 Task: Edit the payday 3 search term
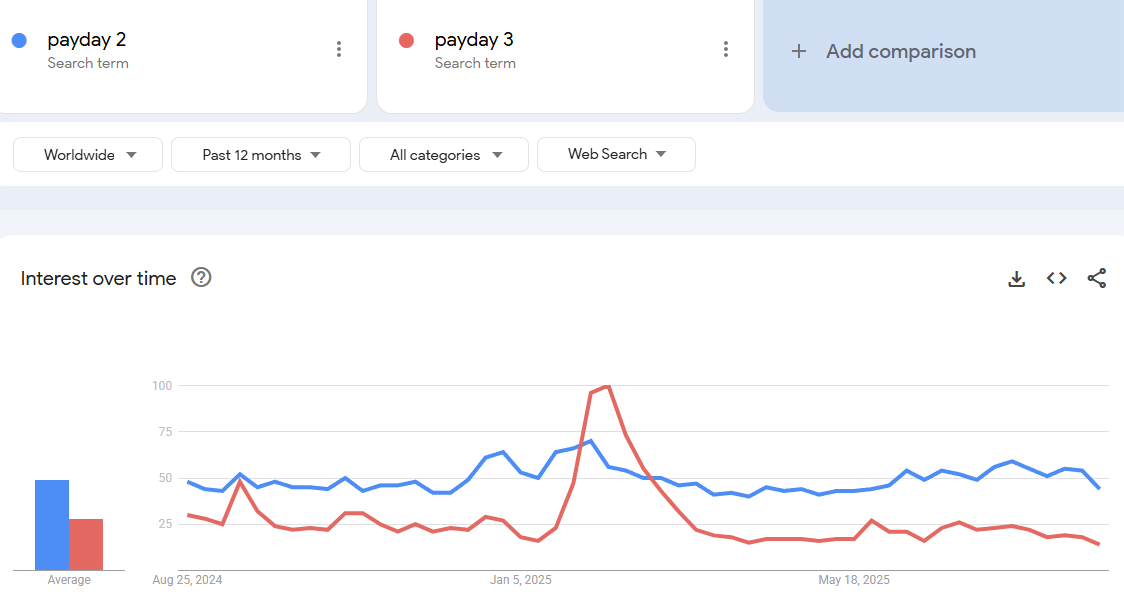(x=474, y=40)
